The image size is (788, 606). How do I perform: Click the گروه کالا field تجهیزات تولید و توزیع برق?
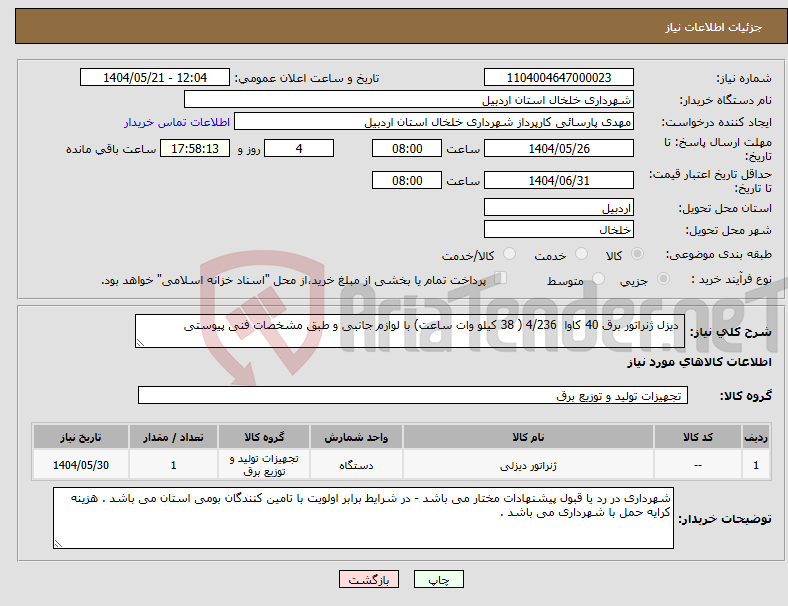pyautogui.click(x=413, y=395)
